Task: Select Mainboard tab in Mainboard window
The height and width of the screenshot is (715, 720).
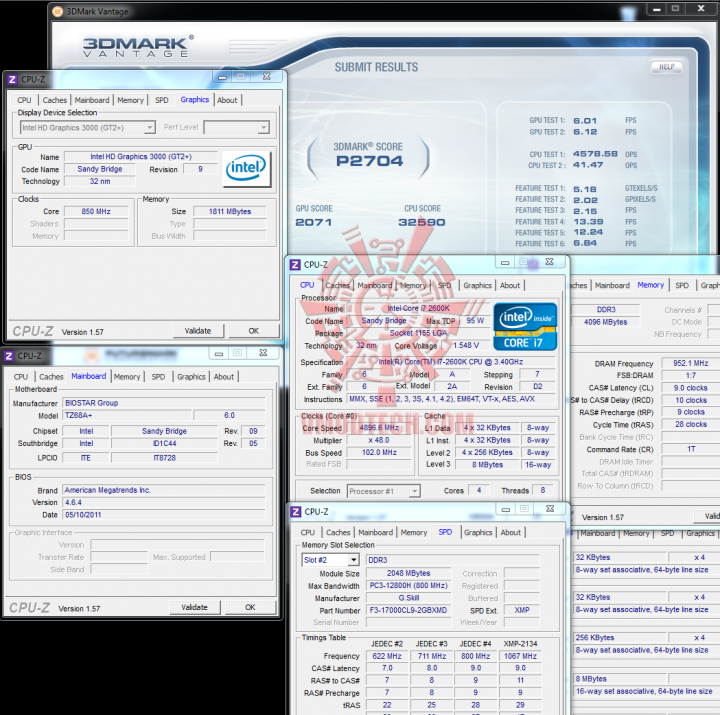Action: tap(89, 376)
